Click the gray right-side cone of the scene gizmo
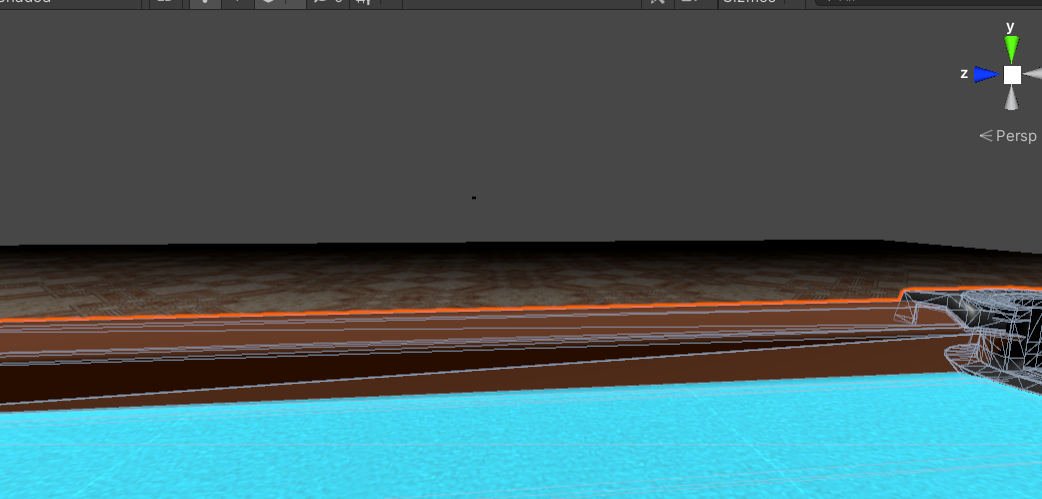This screenshot has height=499, width=1042. click(x=1033, y=74)
